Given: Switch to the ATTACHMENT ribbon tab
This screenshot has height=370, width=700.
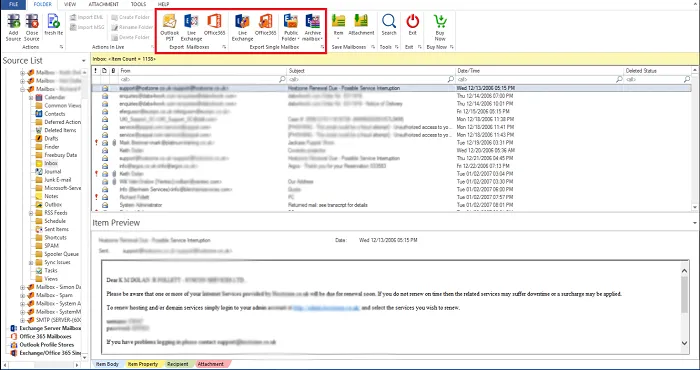Looking at the screenshot, I should pyautogui.click(x=104, y=4).
